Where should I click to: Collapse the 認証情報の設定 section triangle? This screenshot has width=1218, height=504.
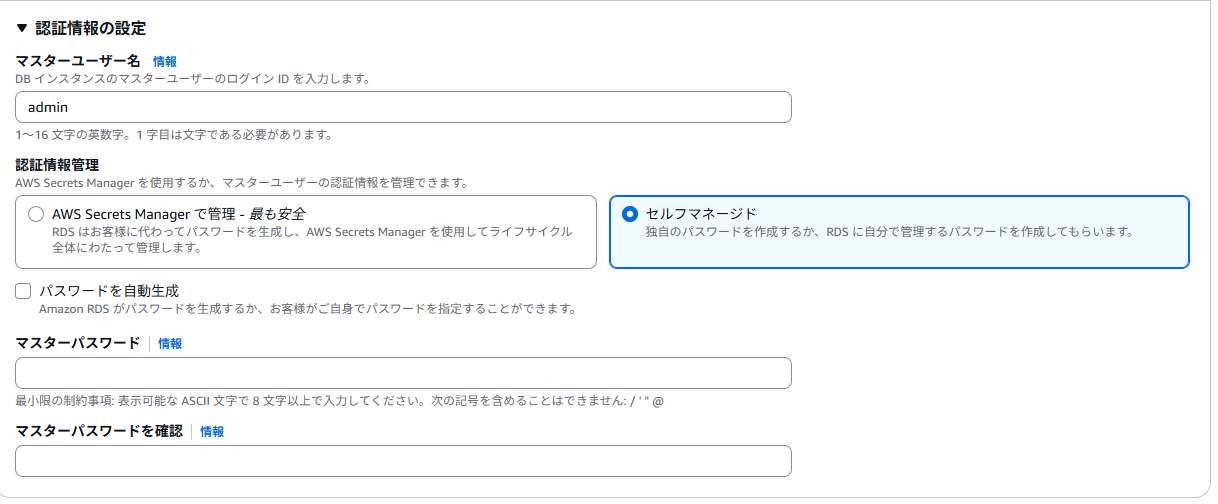[22, 29]
